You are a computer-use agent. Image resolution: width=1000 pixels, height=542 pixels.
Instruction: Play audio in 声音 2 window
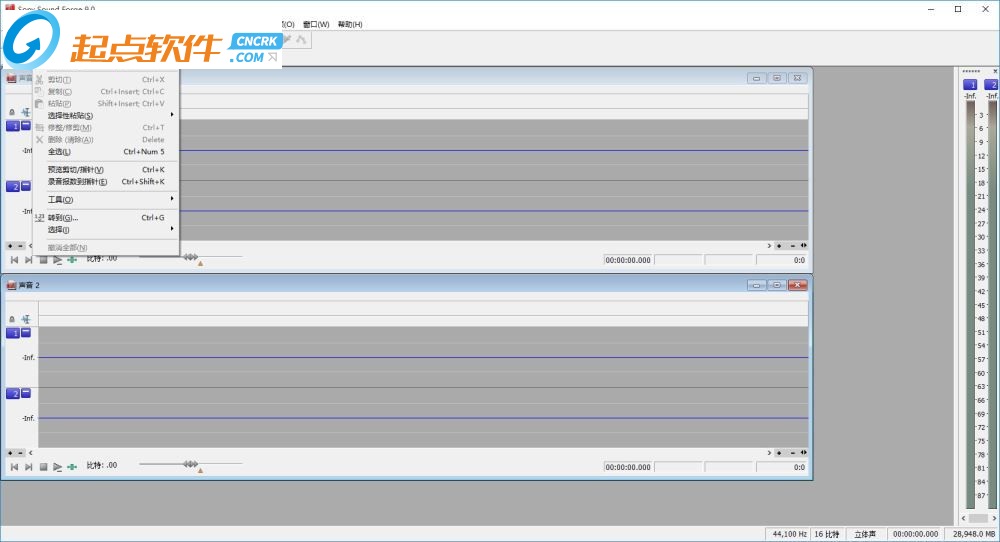[57, 467]
